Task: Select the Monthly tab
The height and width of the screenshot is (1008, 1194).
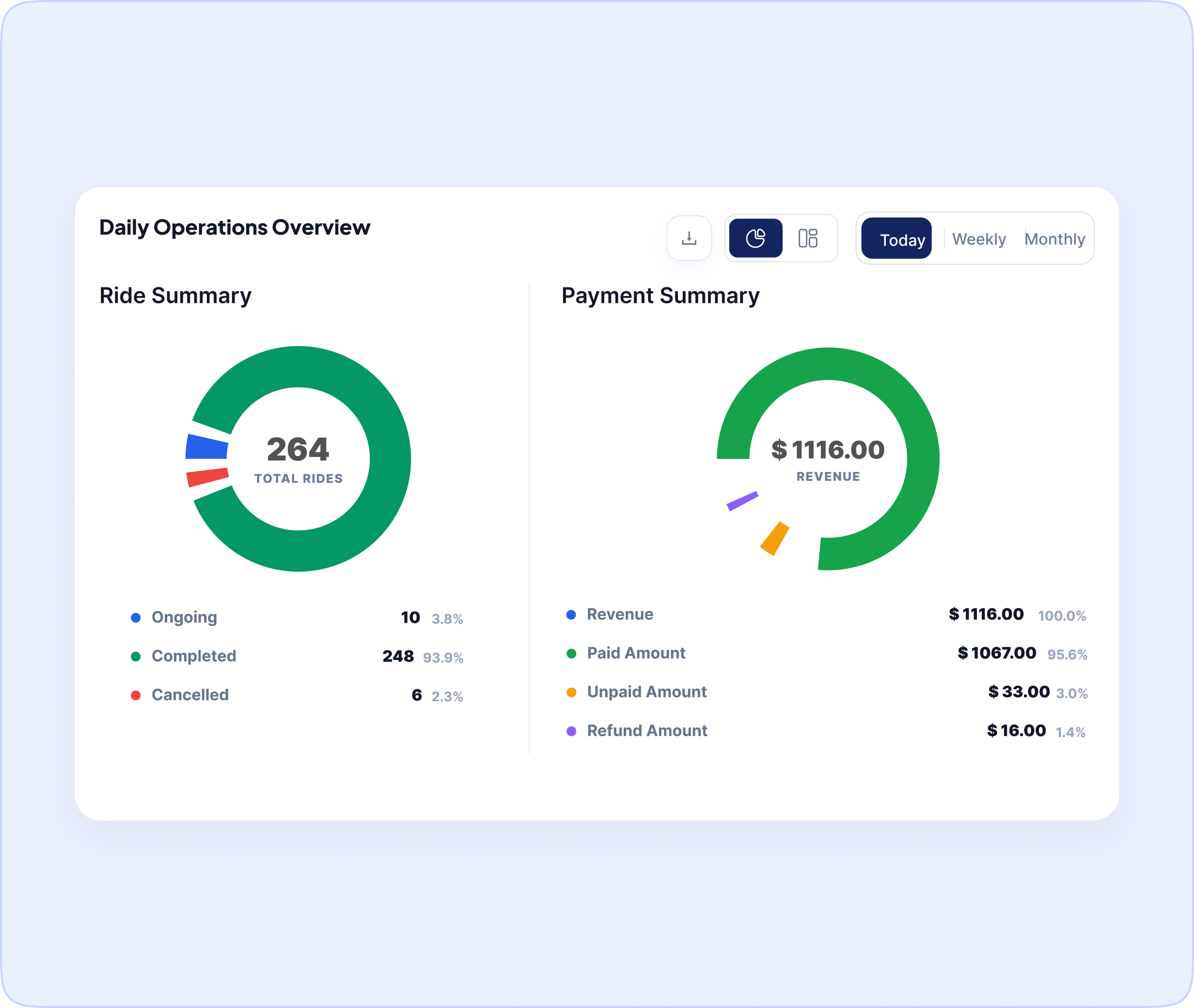Action: [1054, 239]
